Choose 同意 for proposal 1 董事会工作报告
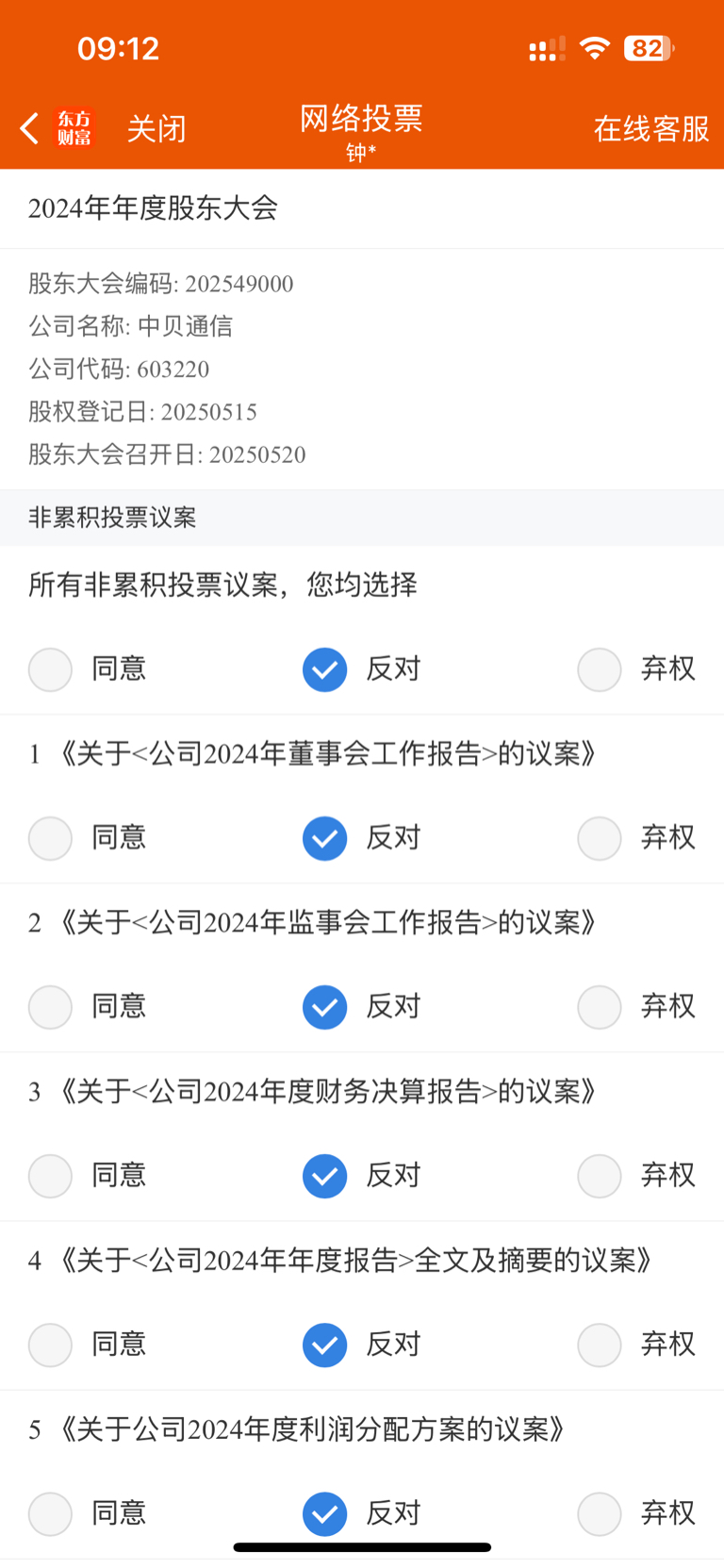Image resolution: width=724 pixels, height=1568 pixels. (x=51, y=838)
